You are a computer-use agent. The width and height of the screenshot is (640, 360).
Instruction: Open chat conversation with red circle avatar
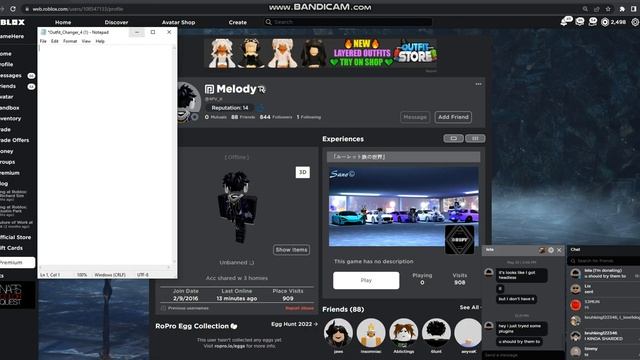[x=603, y=304]
